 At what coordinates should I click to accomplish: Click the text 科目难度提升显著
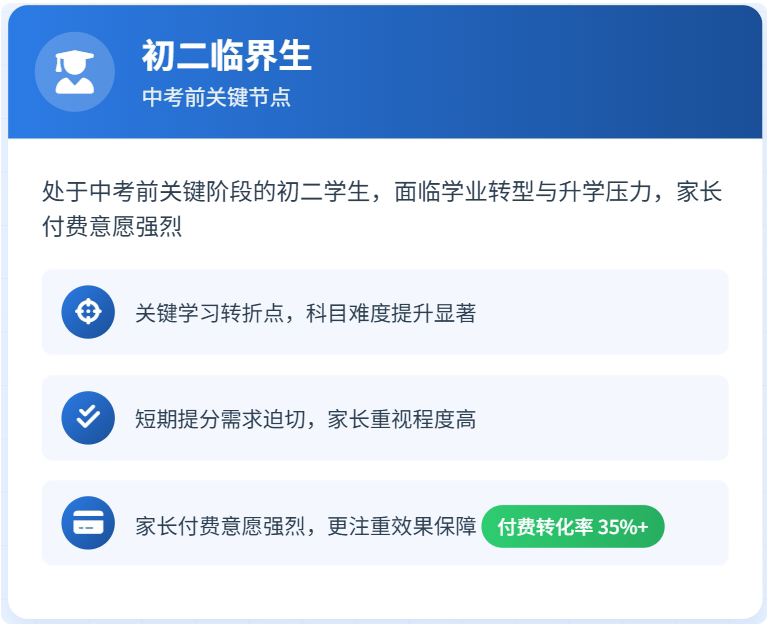391,313
